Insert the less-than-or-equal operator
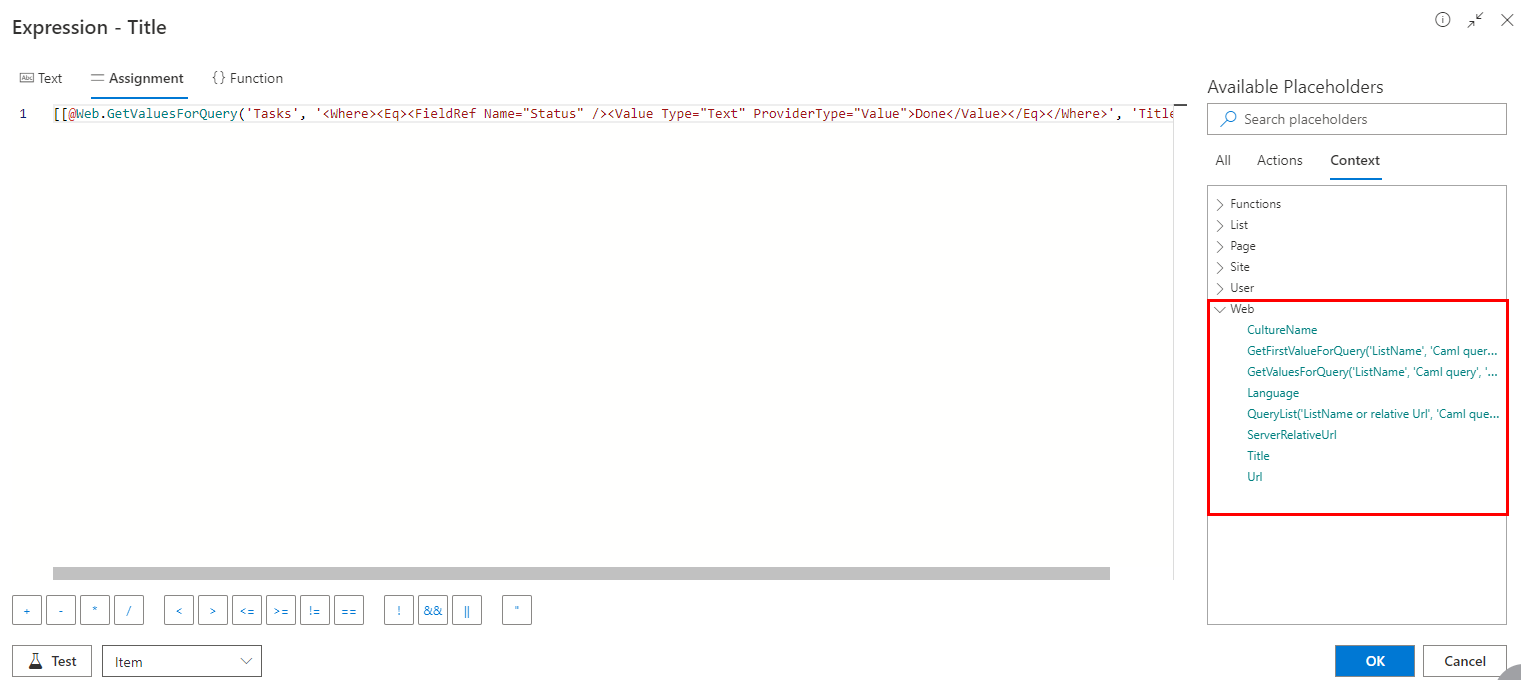The height and width of the screenshot is (680, 1521). (x=247, y=610)
